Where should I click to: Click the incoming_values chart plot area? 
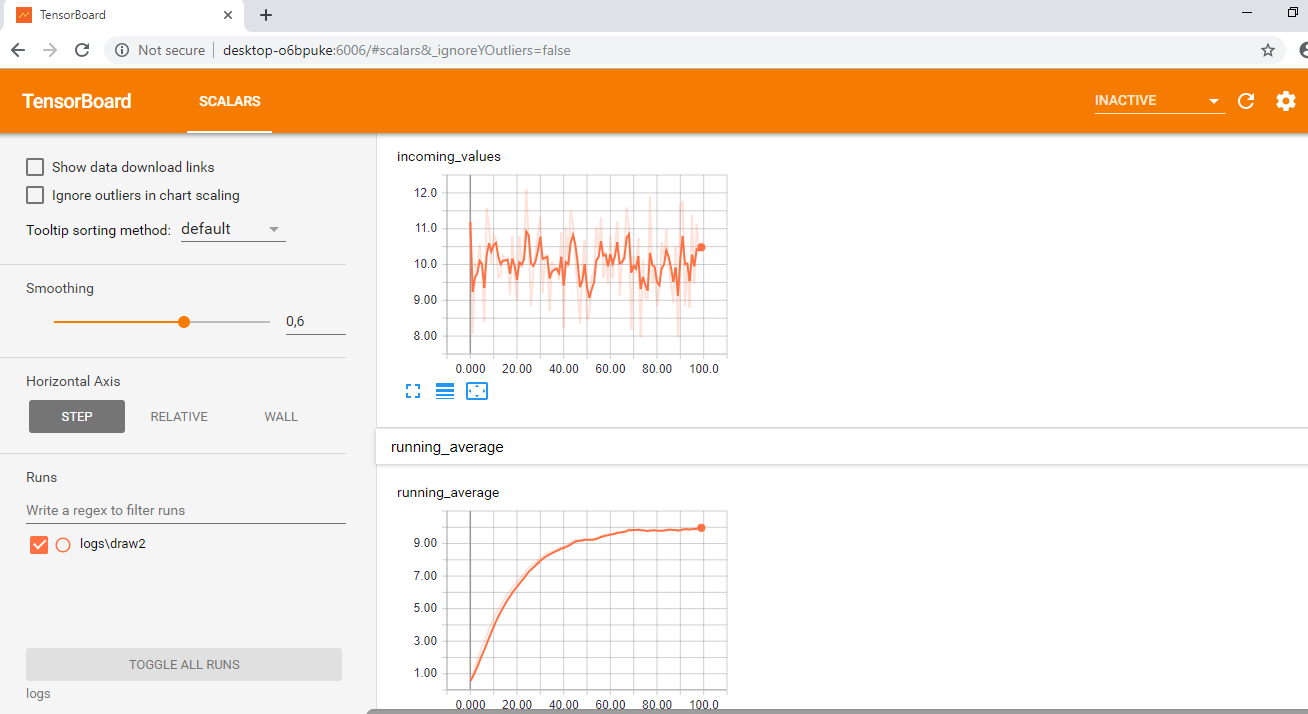585,265
